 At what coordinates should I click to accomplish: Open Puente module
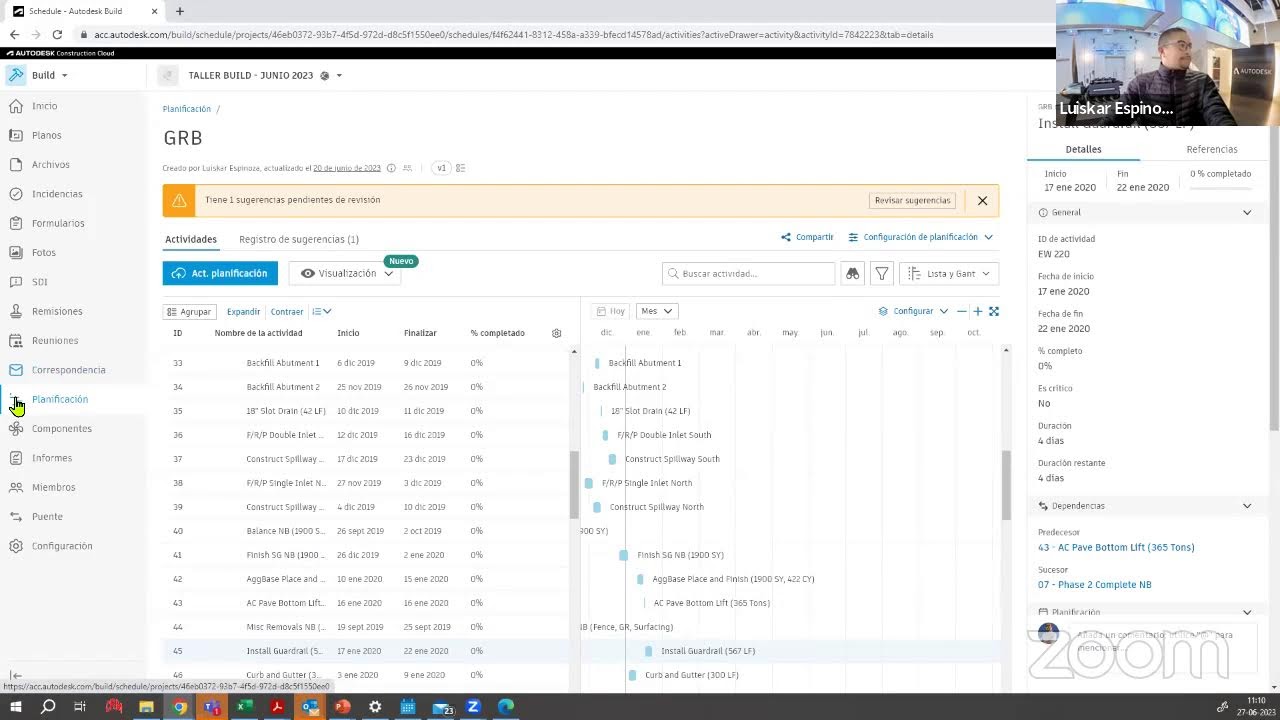47,516
